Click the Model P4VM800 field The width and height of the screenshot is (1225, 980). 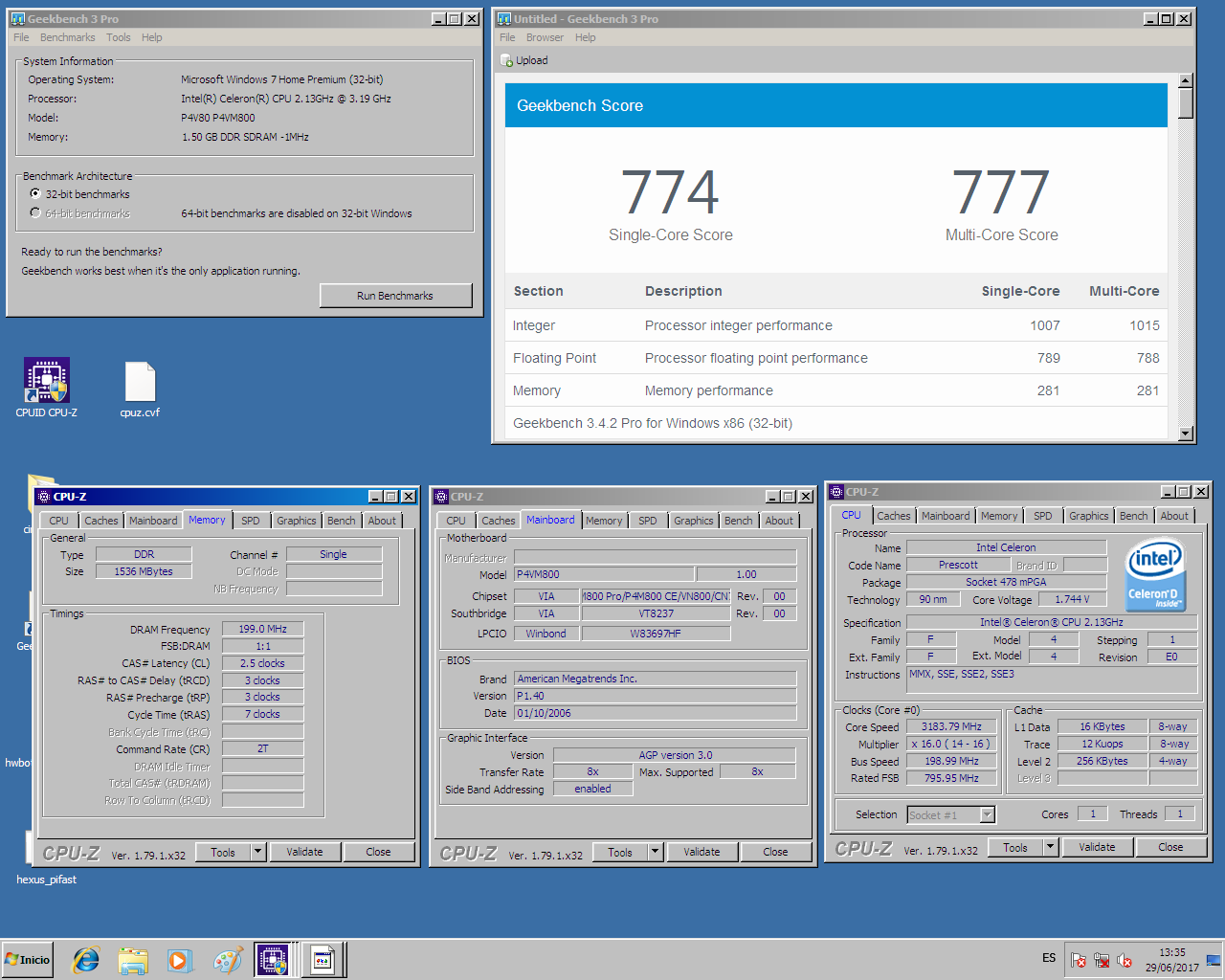click(x=604, y=574)
